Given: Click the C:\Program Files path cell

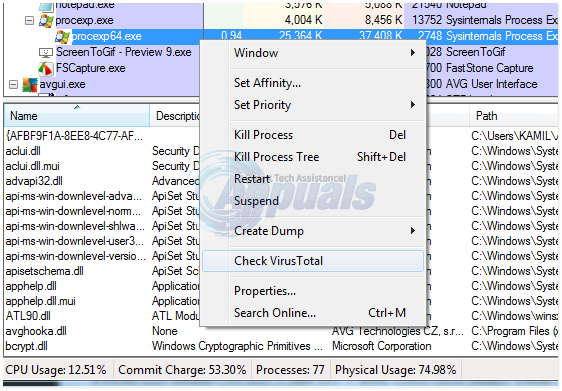Looking at the screenshot, I should [x=515, y=332].
